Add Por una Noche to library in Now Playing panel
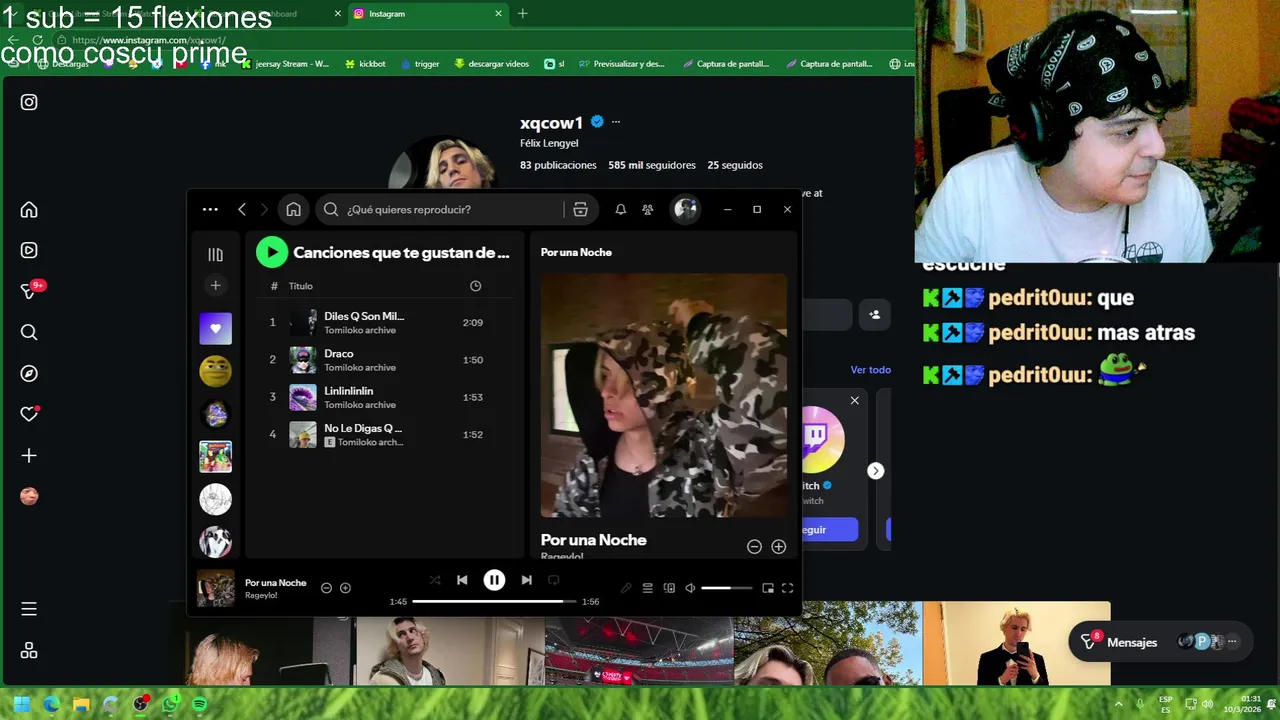This screenshot has width=1280, height=720. click(779, 546)
